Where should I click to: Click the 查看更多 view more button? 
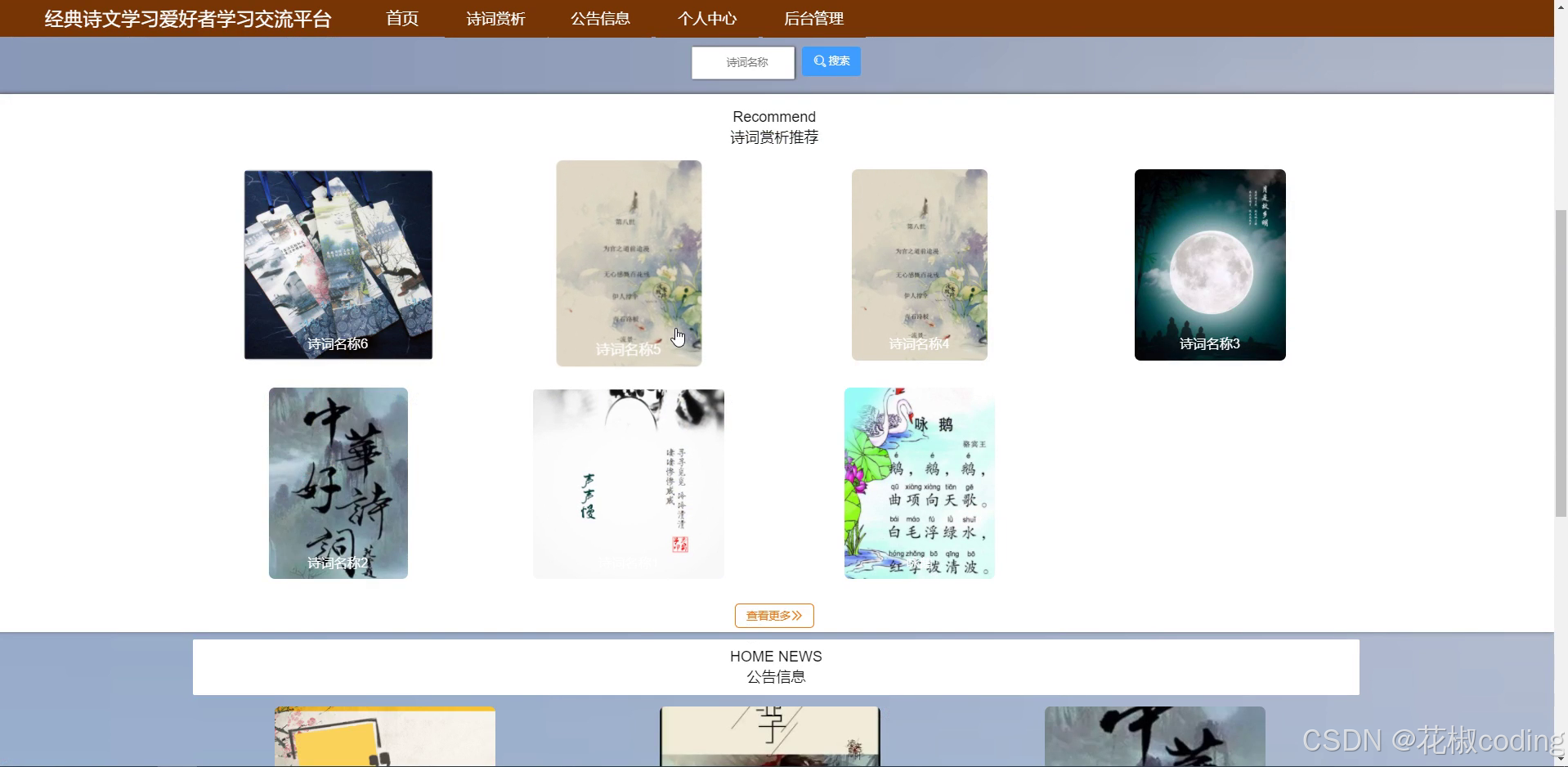773,615
